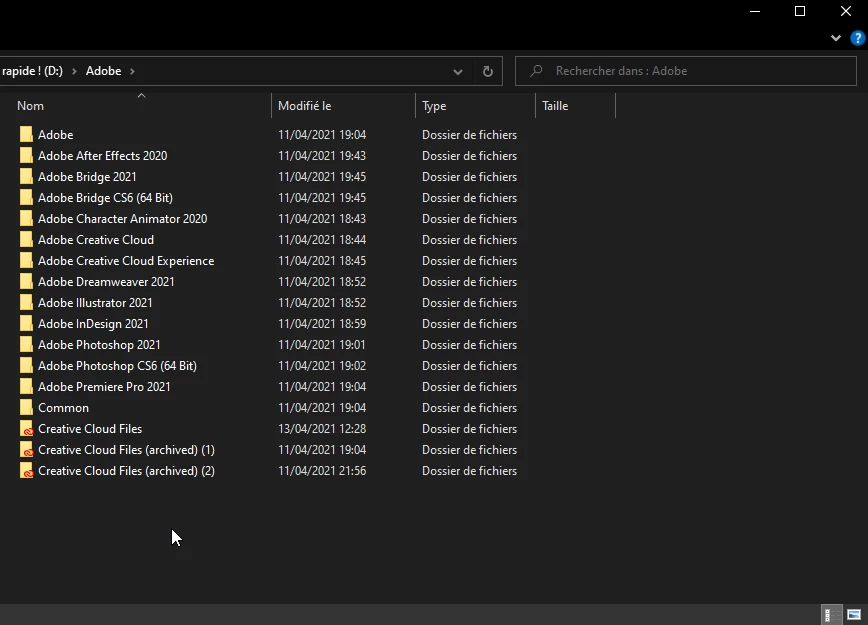The height and width of the screenshot is (625, 868).
Task: Expand the ribbon with the chevron
Action: 836,38
